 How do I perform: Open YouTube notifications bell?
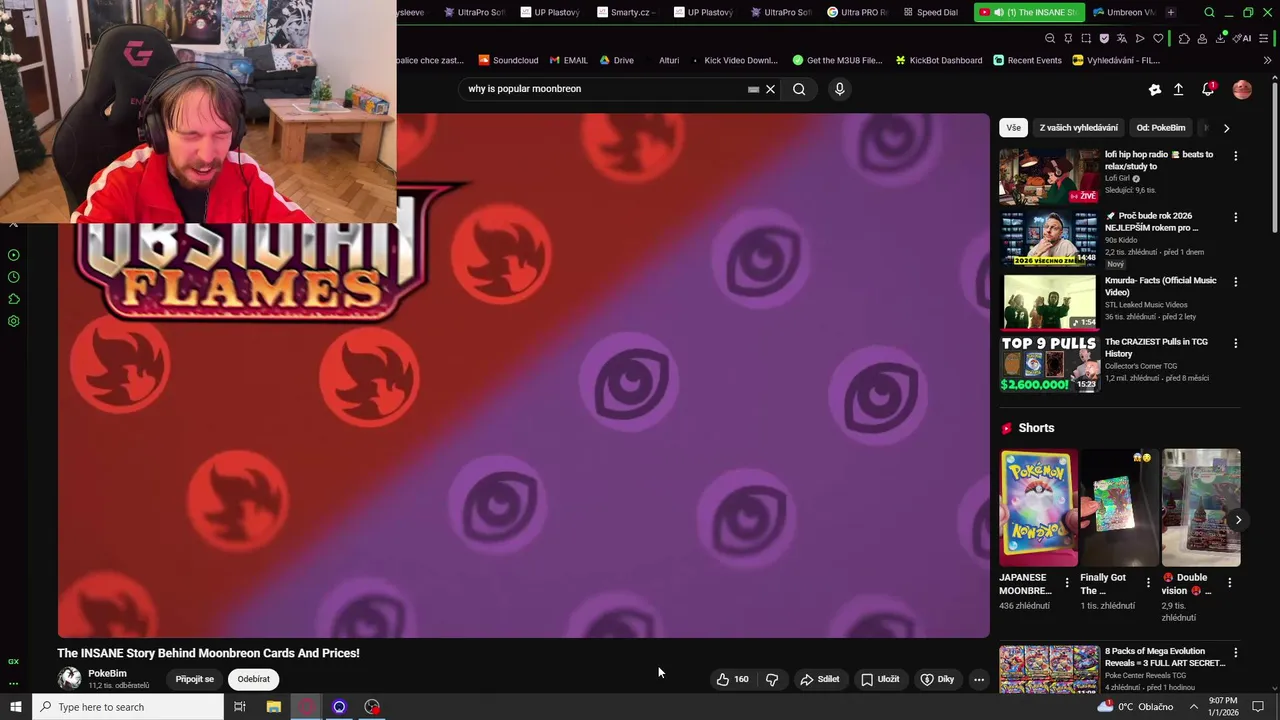(1208, 89)
